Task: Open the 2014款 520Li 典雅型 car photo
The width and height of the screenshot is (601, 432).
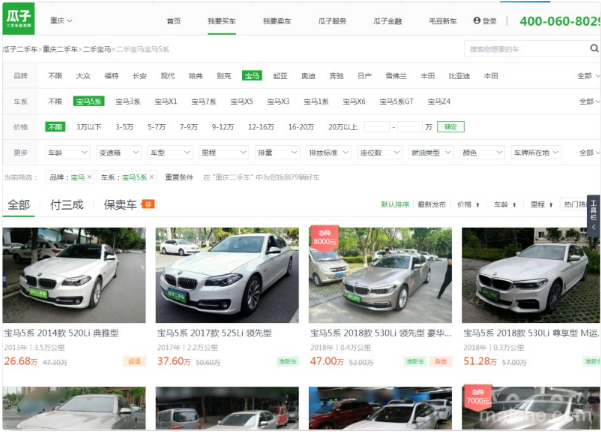Action: tap(74, 275)
